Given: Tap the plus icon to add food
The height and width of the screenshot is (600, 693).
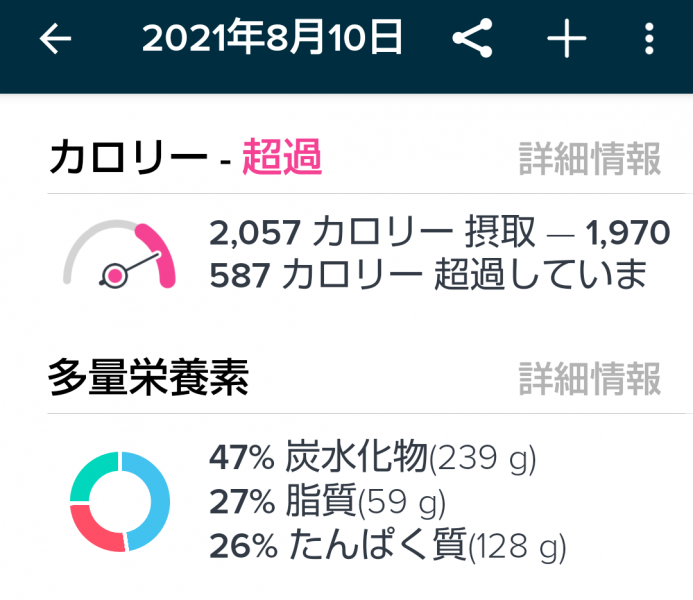Looking at the screenshot, I should [x=566, y=40].
